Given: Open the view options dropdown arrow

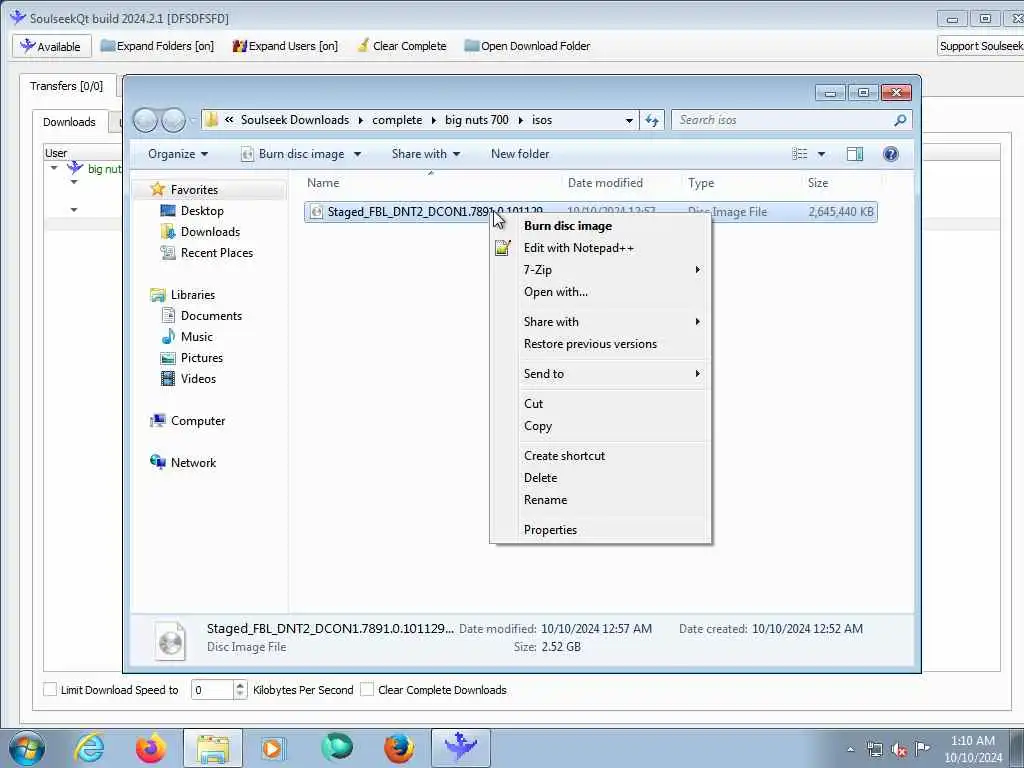Looking at the screenshot, I should coord(822,154).
